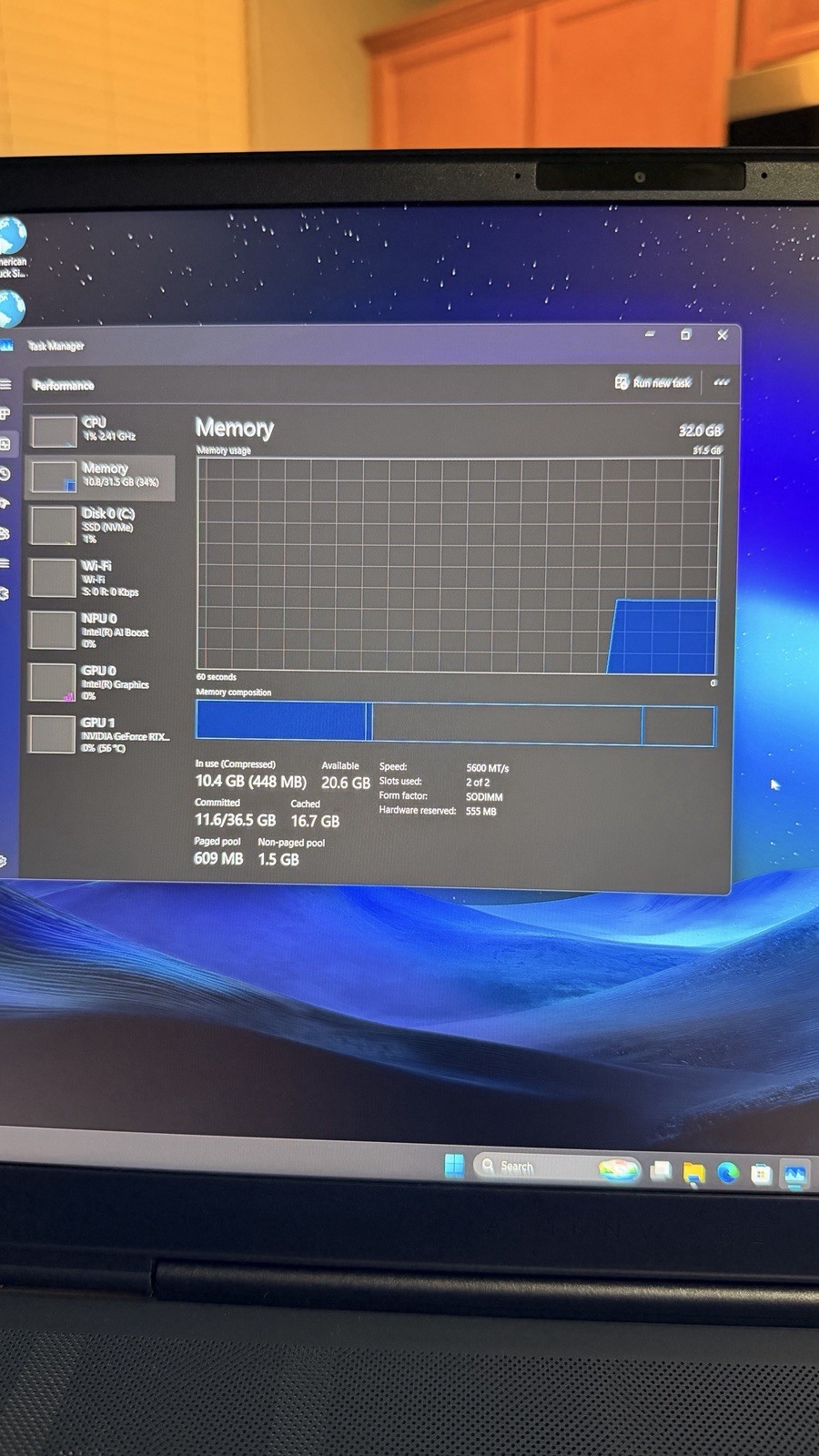Viewport: 819px width, 1456px height.
Task: Click the '1.5 GB' non-paged pool value
Action: [x=278, y=859]
